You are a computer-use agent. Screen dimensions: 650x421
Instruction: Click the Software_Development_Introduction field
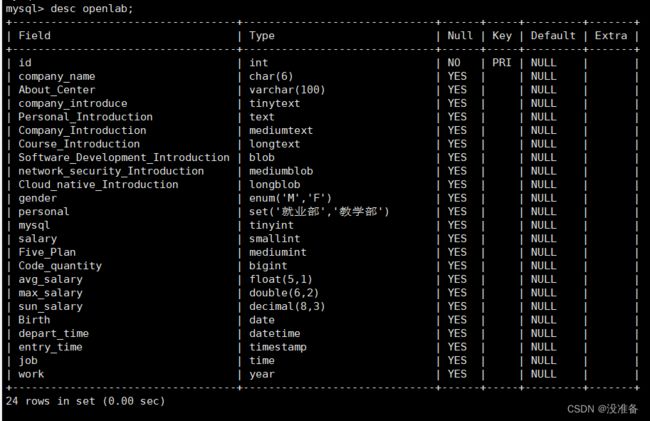pos(124,157)
